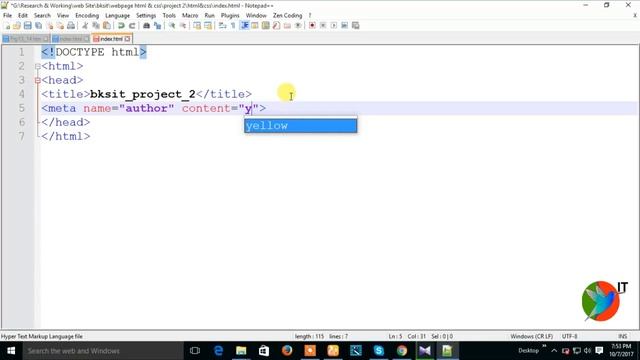Click the macro Playback icon
This screenshot has width=640, height=360.
pos(333,25)
